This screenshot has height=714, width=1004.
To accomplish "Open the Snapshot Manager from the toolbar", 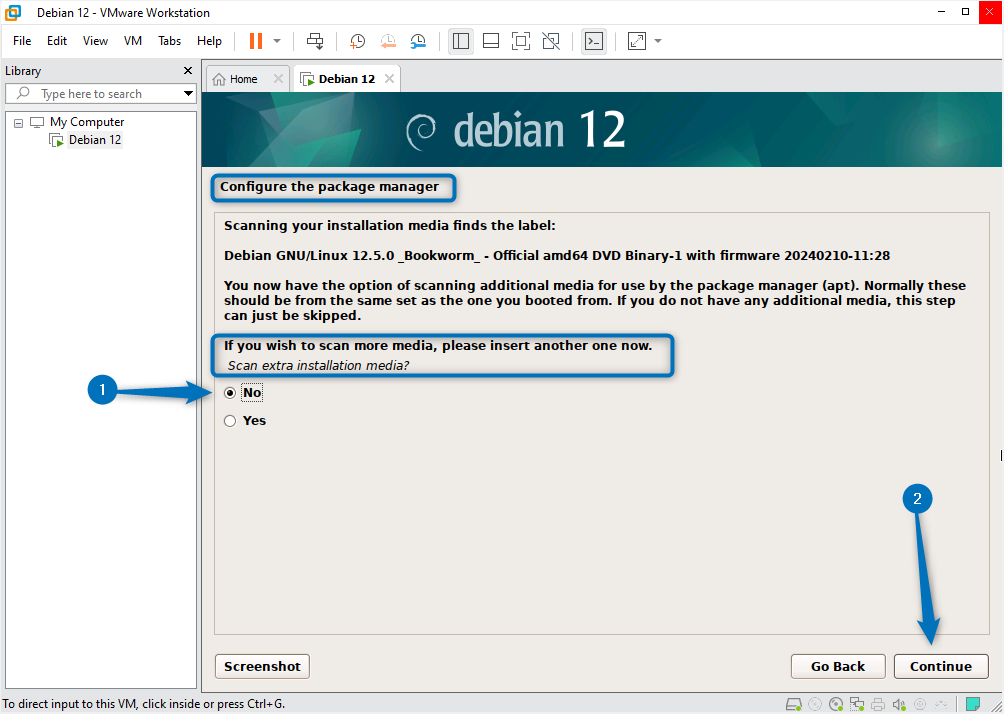I will coord(418,41).
